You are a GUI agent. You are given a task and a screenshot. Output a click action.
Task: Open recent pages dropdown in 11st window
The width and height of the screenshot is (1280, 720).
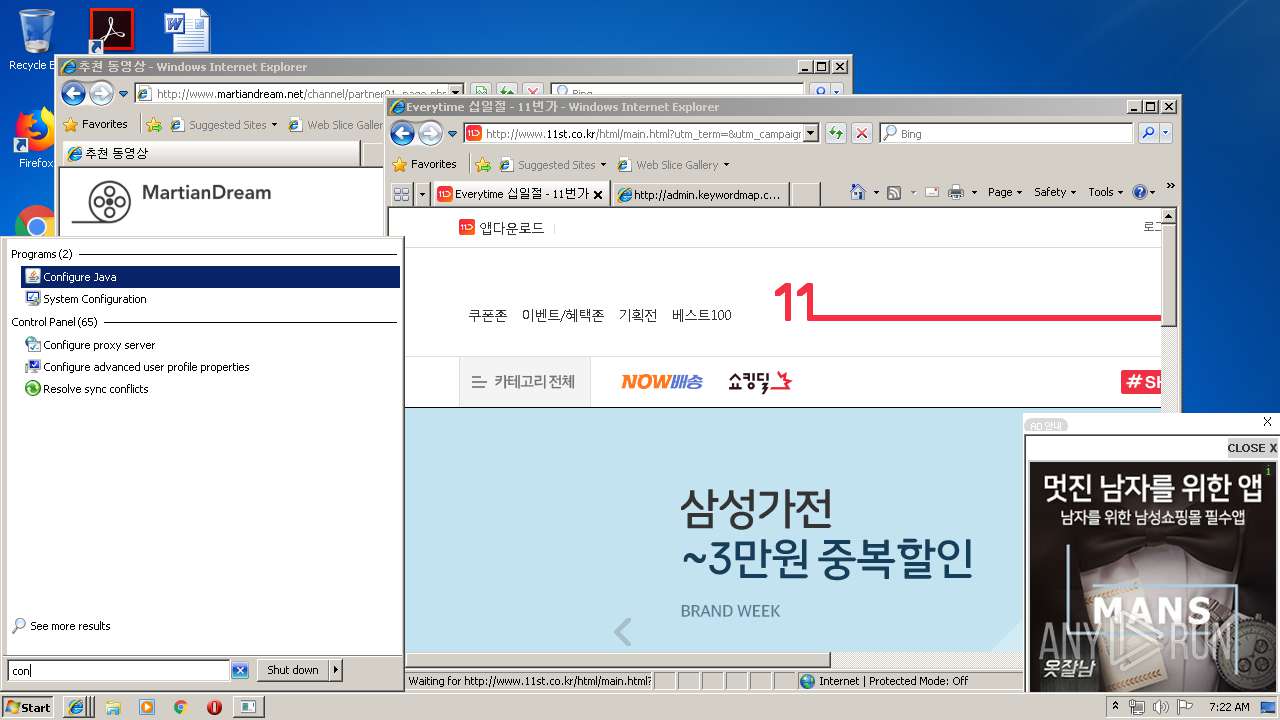pos(452,134)
